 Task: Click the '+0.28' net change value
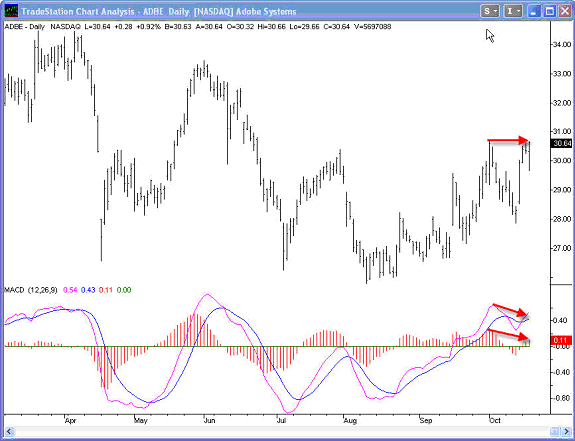[x=124, y=27]
